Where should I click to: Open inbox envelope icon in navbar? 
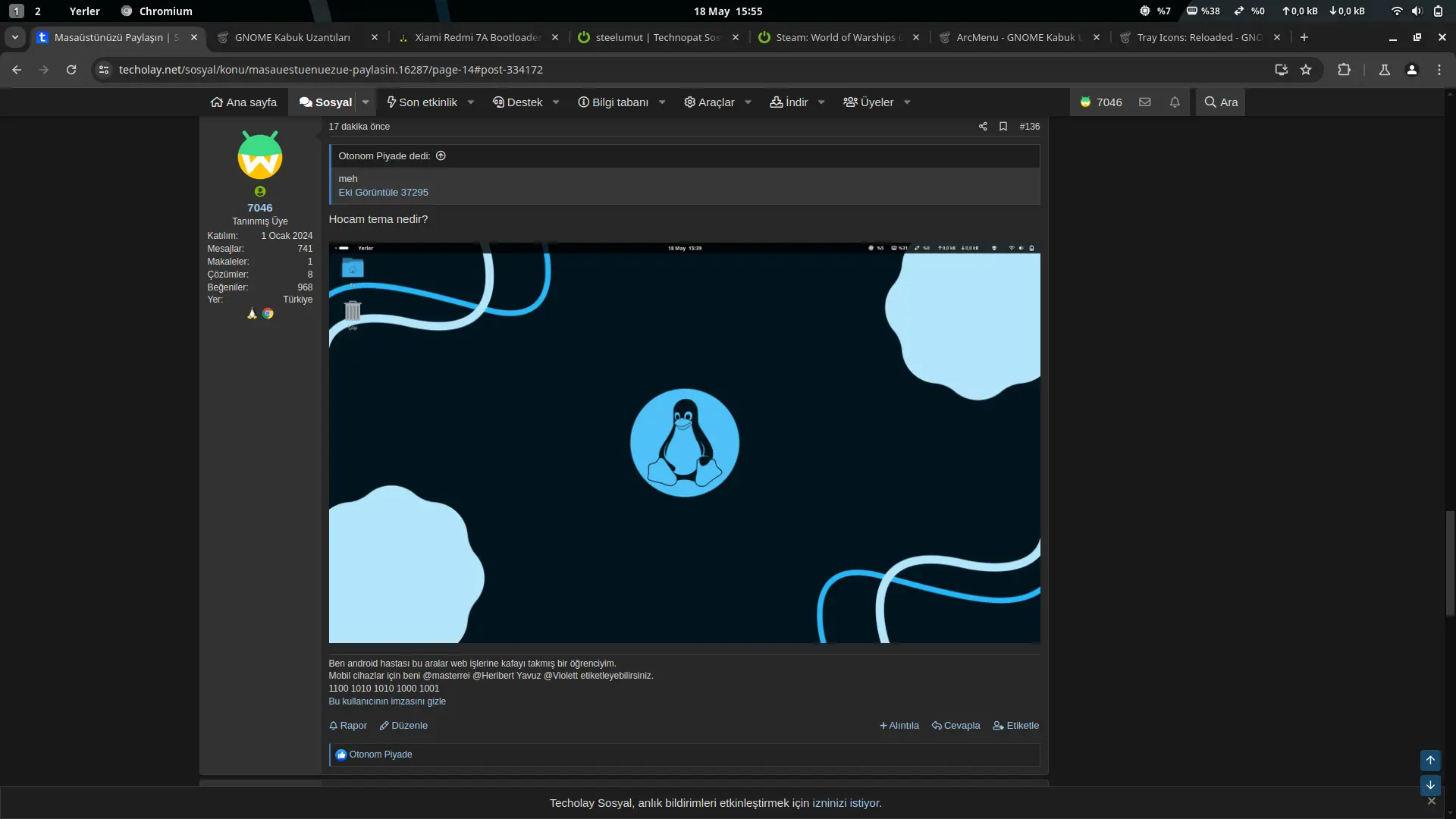[x=1145, y=102]
